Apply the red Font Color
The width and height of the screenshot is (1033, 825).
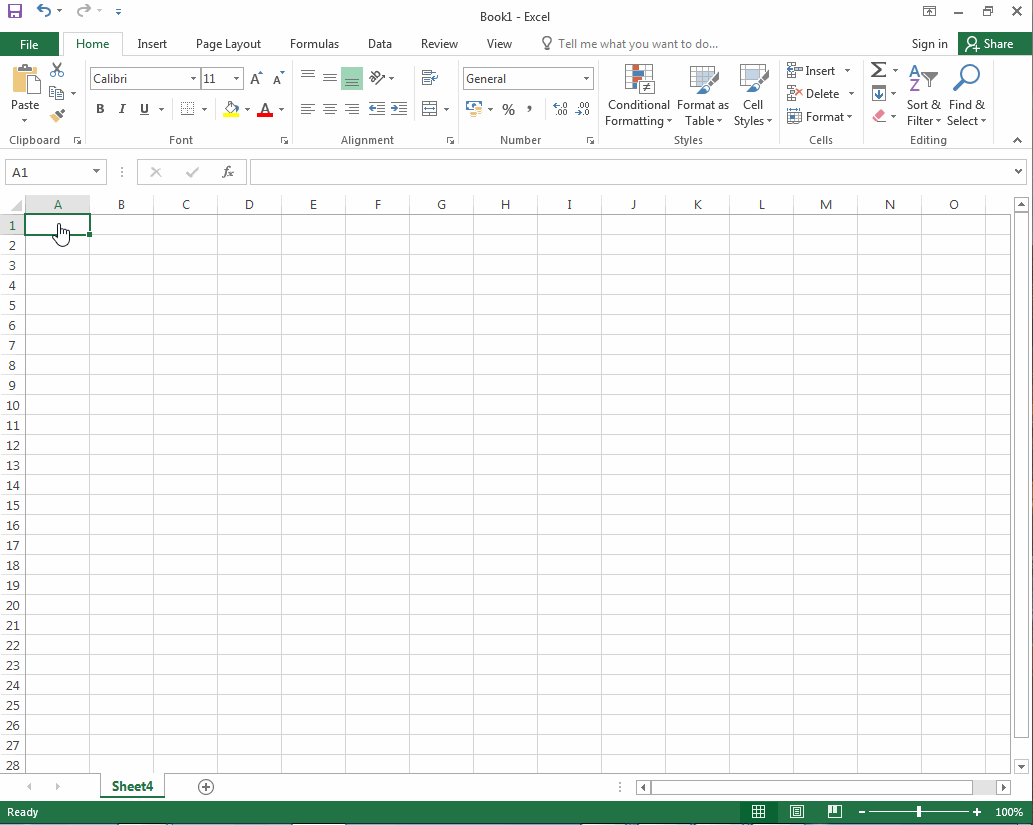pos(265,109)
